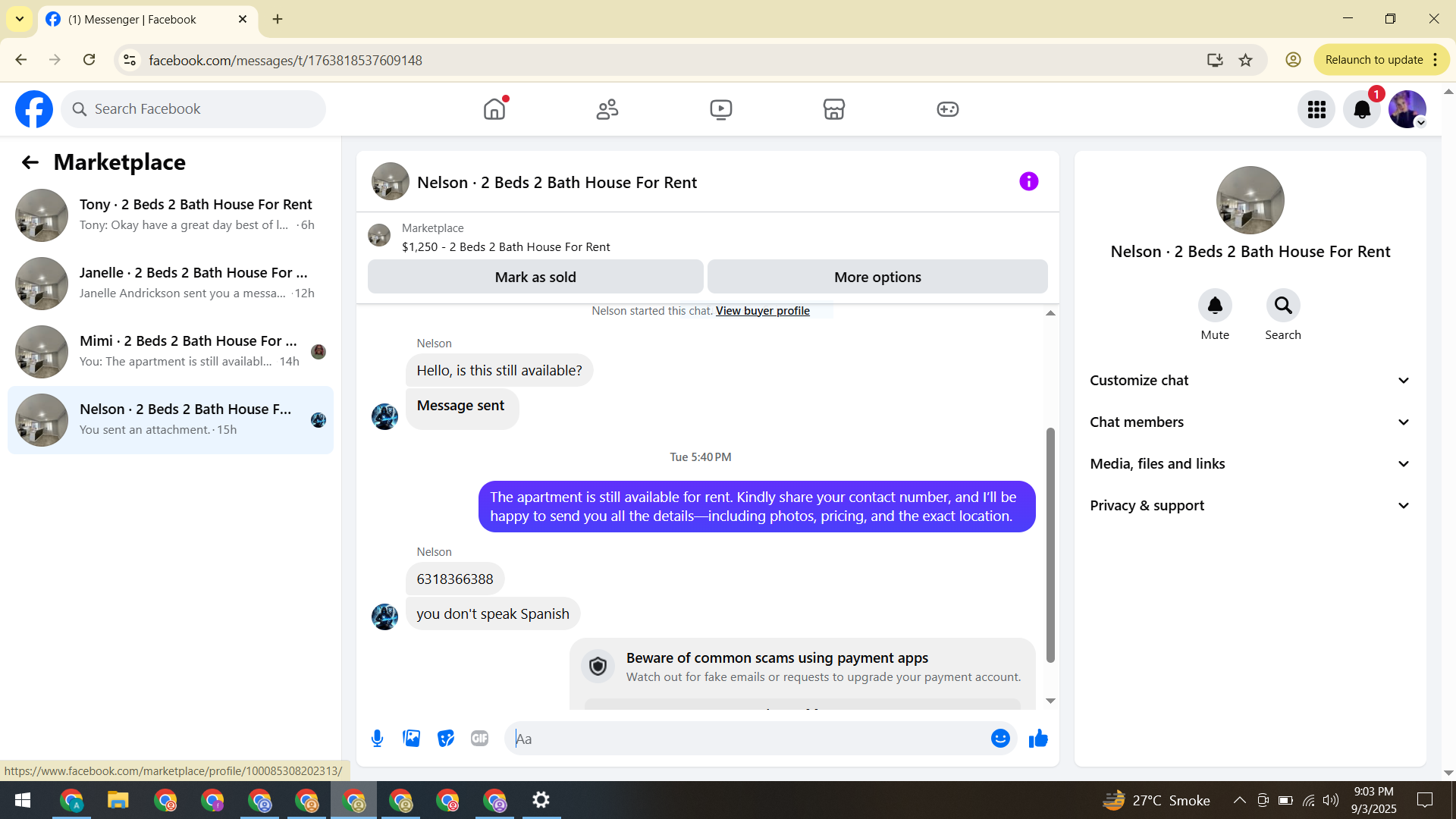
Task: Click the chat scroll up arrow
Action: click(1050, 312)
